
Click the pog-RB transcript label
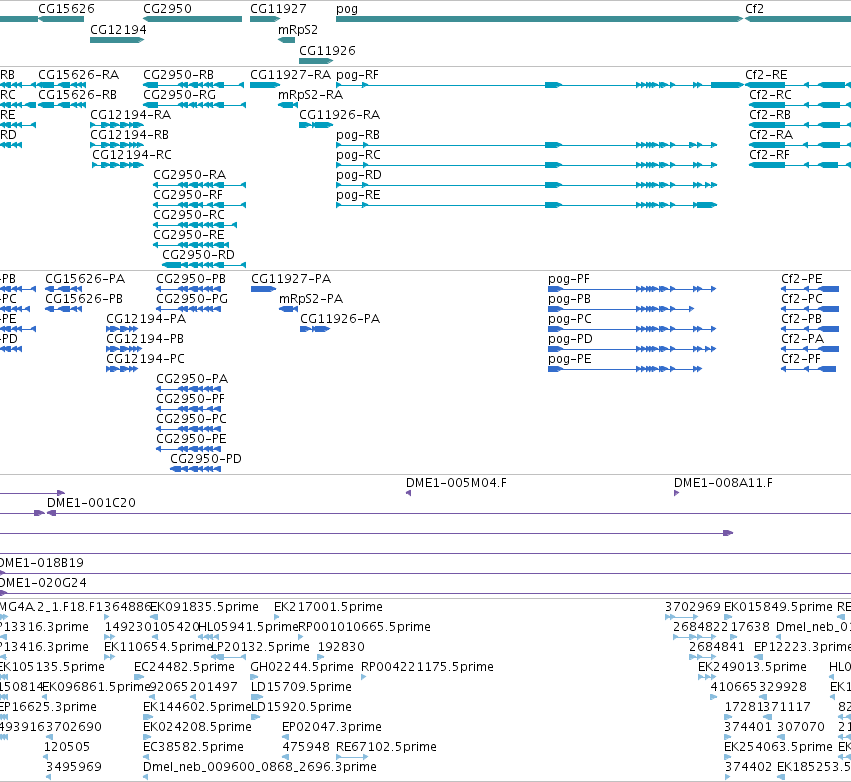point(358,135)
